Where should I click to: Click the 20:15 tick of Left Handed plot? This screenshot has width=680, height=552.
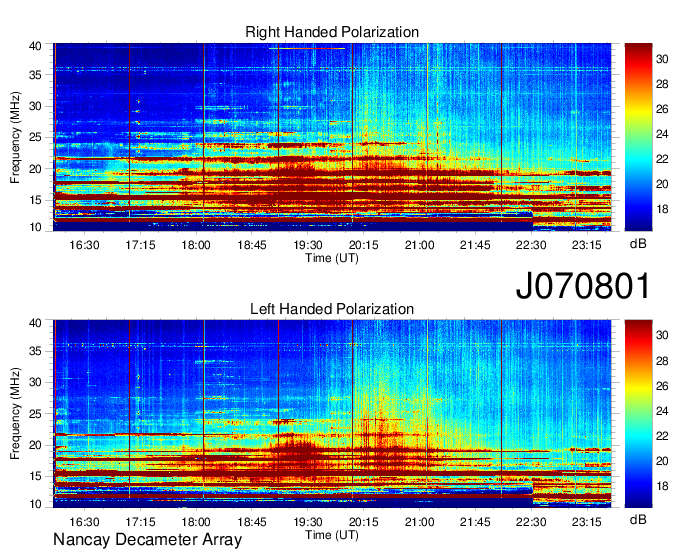[364, 522]
